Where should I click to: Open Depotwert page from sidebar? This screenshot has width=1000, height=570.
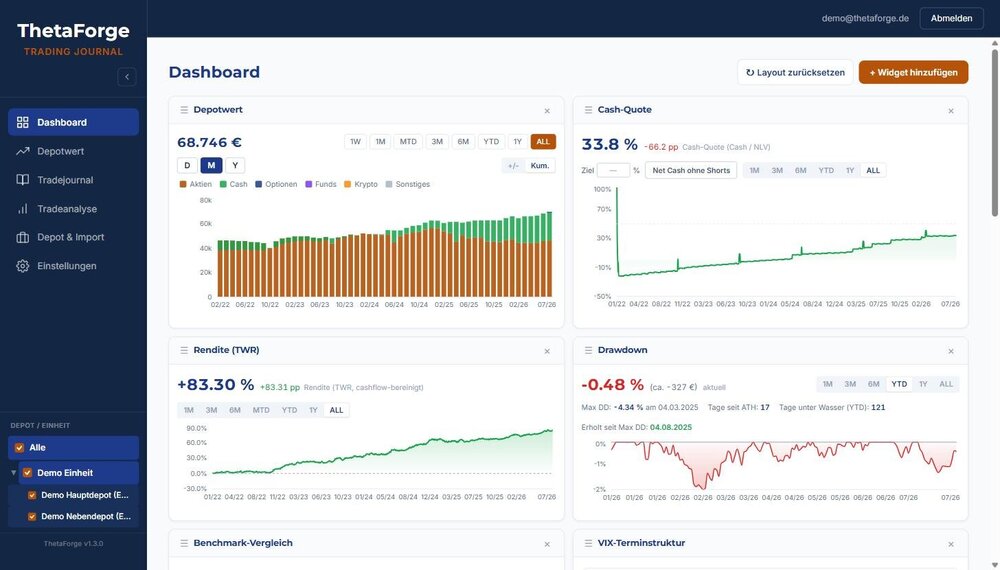click(x=73, y=151)
